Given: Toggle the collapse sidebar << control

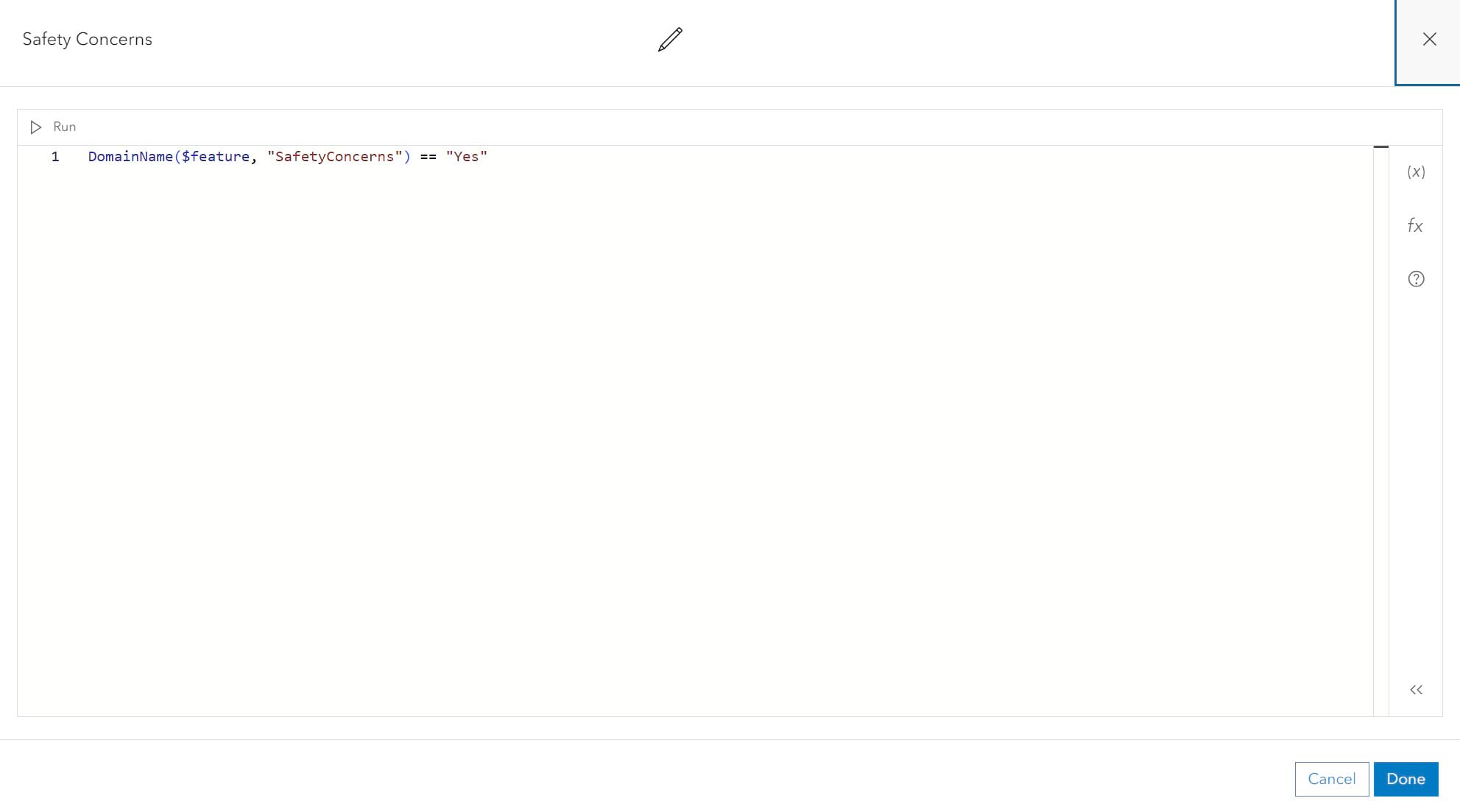Looking at the screenshot, I should 1416,690.
